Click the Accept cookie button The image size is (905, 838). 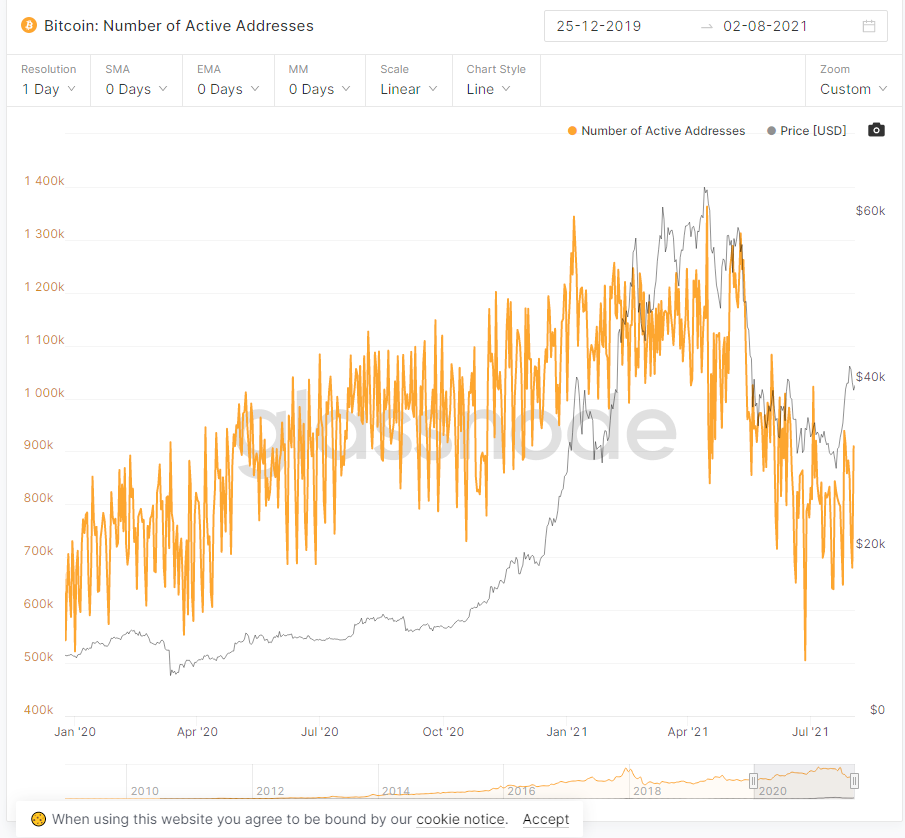click(545, 819)
